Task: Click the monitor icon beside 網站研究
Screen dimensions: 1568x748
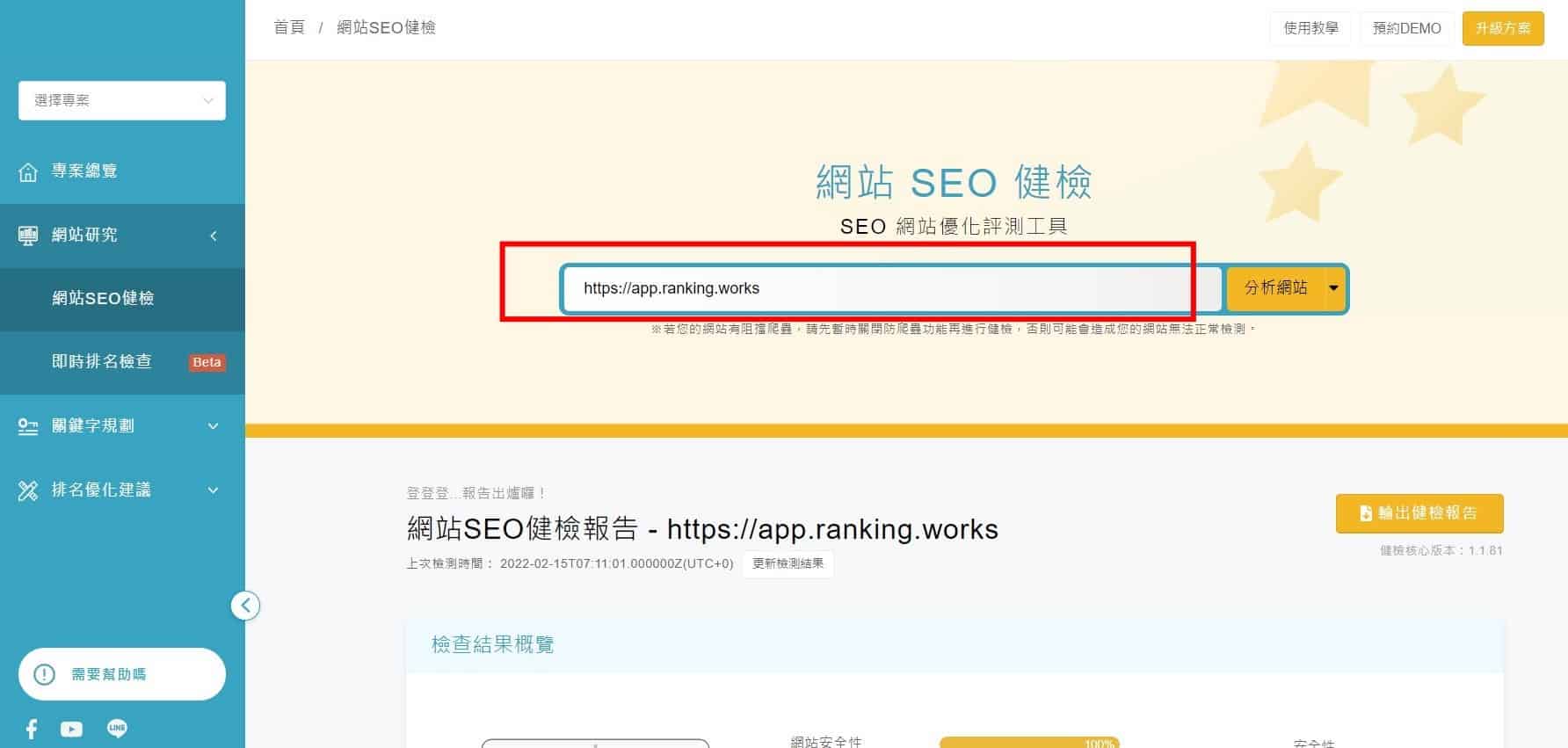Action: [x=28, y=236]
